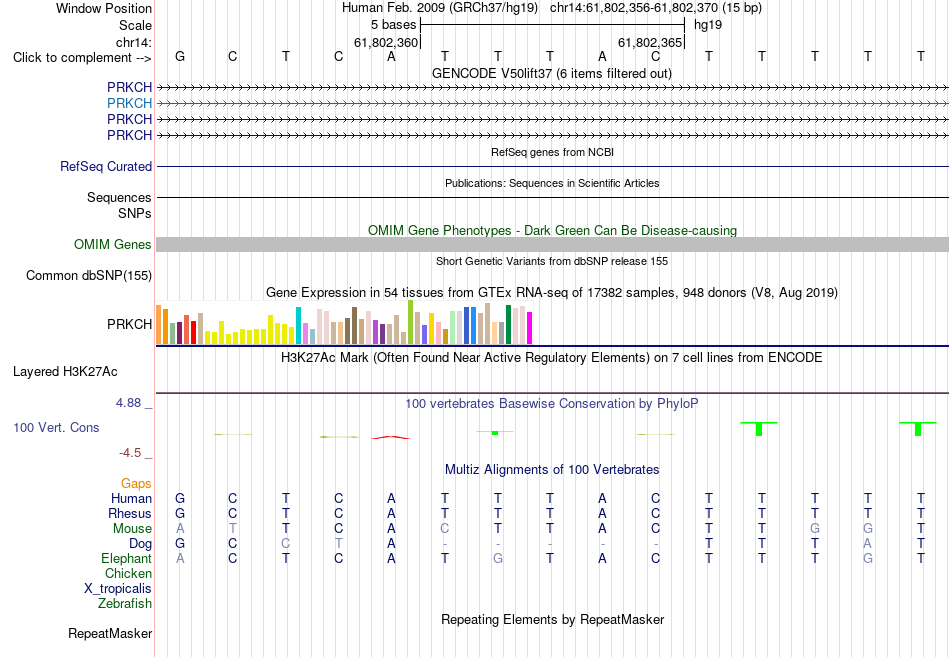Click the Mouse species label

point(132,529)
